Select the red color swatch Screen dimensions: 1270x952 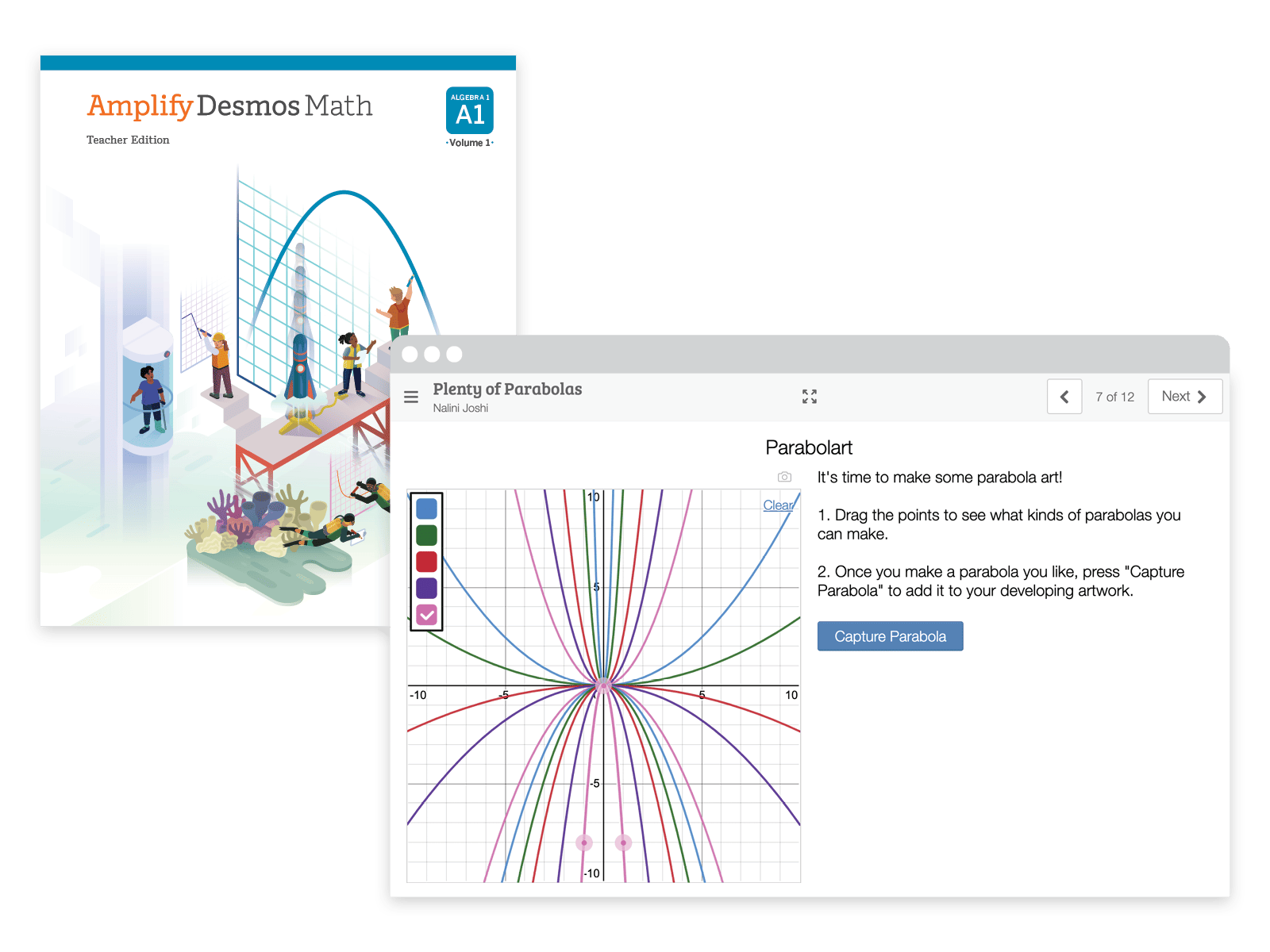pyautogui.click(x=426, y=562)
